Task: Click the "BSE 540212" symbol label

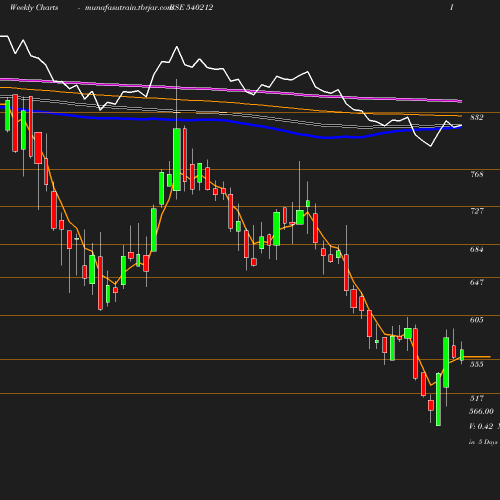Action: (x=192, y=7)
